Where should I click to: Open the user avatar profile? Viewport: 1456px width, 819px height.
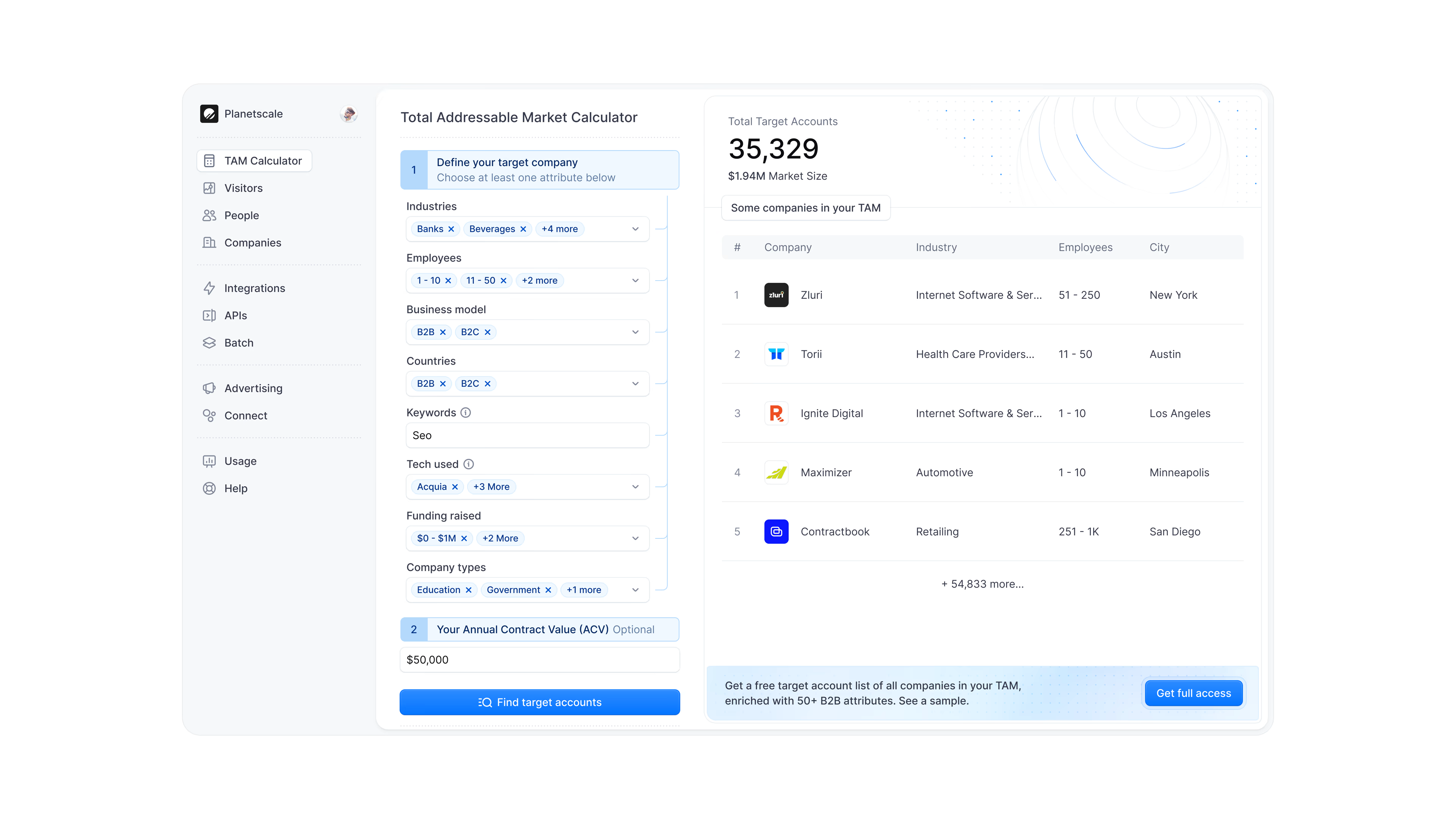pos(348,114)
